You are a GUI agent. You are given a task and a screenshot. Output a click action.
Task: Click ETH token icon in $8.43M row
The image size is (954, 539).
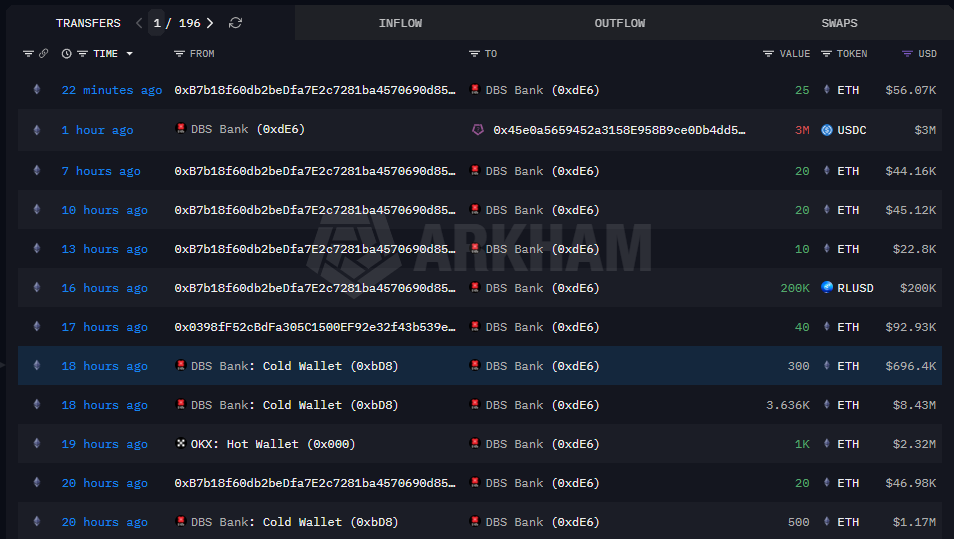pos(827,405)
